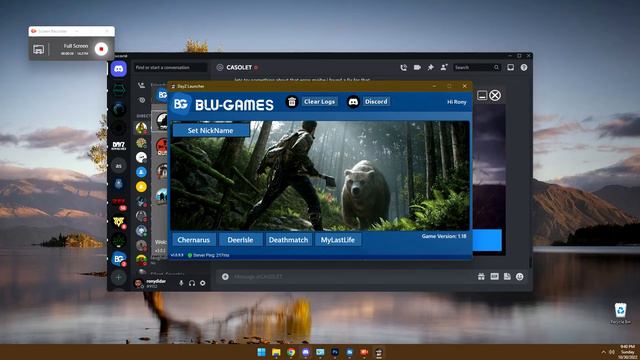Open the BG server icon in Discord sidebar
The height and width of the screenshot is (360, 640).
tap(119, 258)
